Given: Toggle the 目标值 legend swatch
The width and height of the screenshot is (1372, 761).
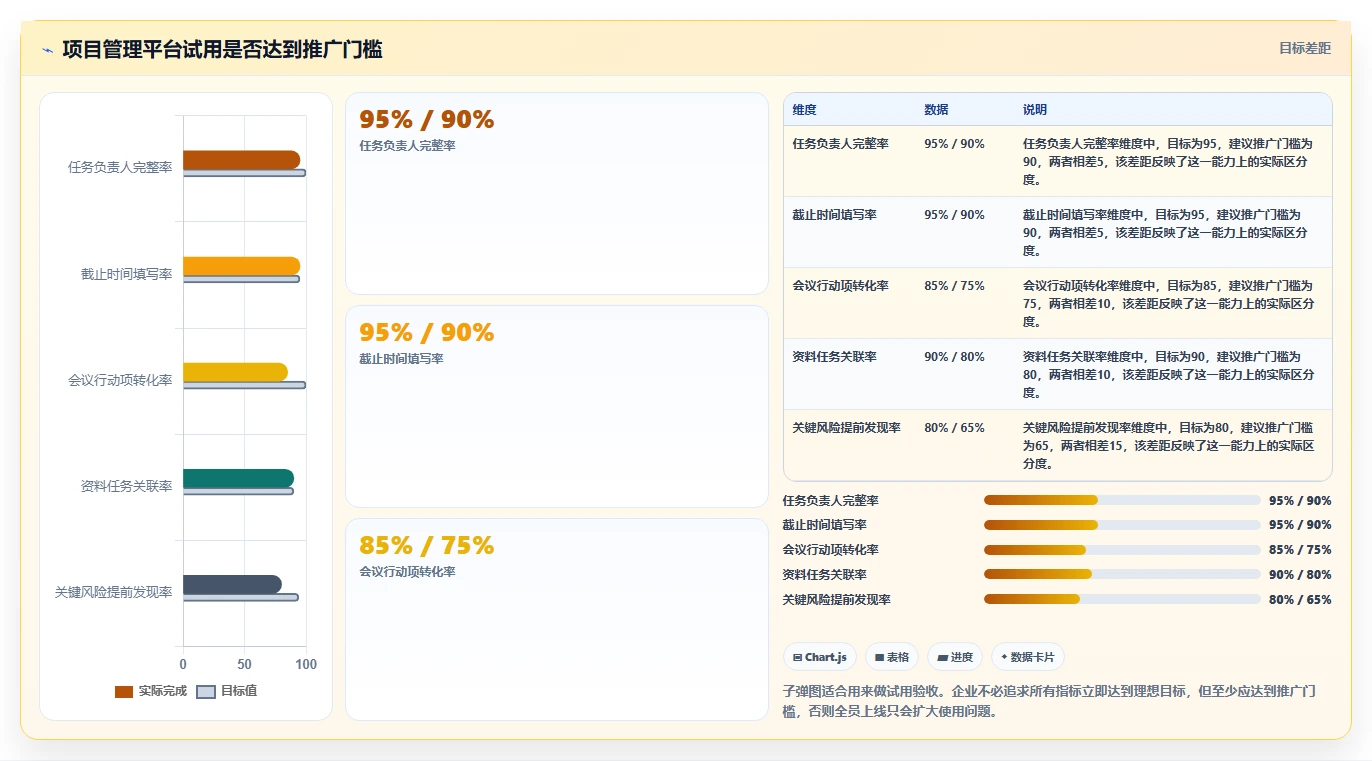Looking at the screenshot, I should [x=206, y=692].
